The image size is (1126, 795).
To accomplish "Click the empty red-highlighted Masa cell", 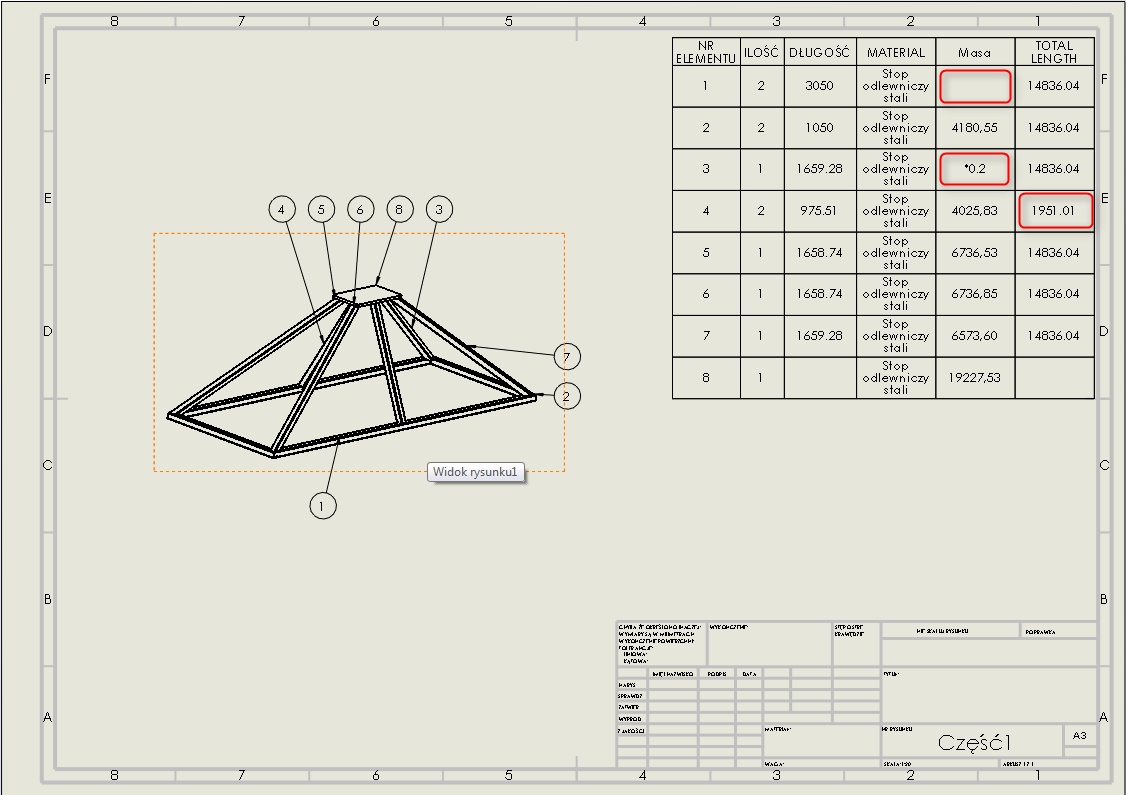I will (974, 86).
